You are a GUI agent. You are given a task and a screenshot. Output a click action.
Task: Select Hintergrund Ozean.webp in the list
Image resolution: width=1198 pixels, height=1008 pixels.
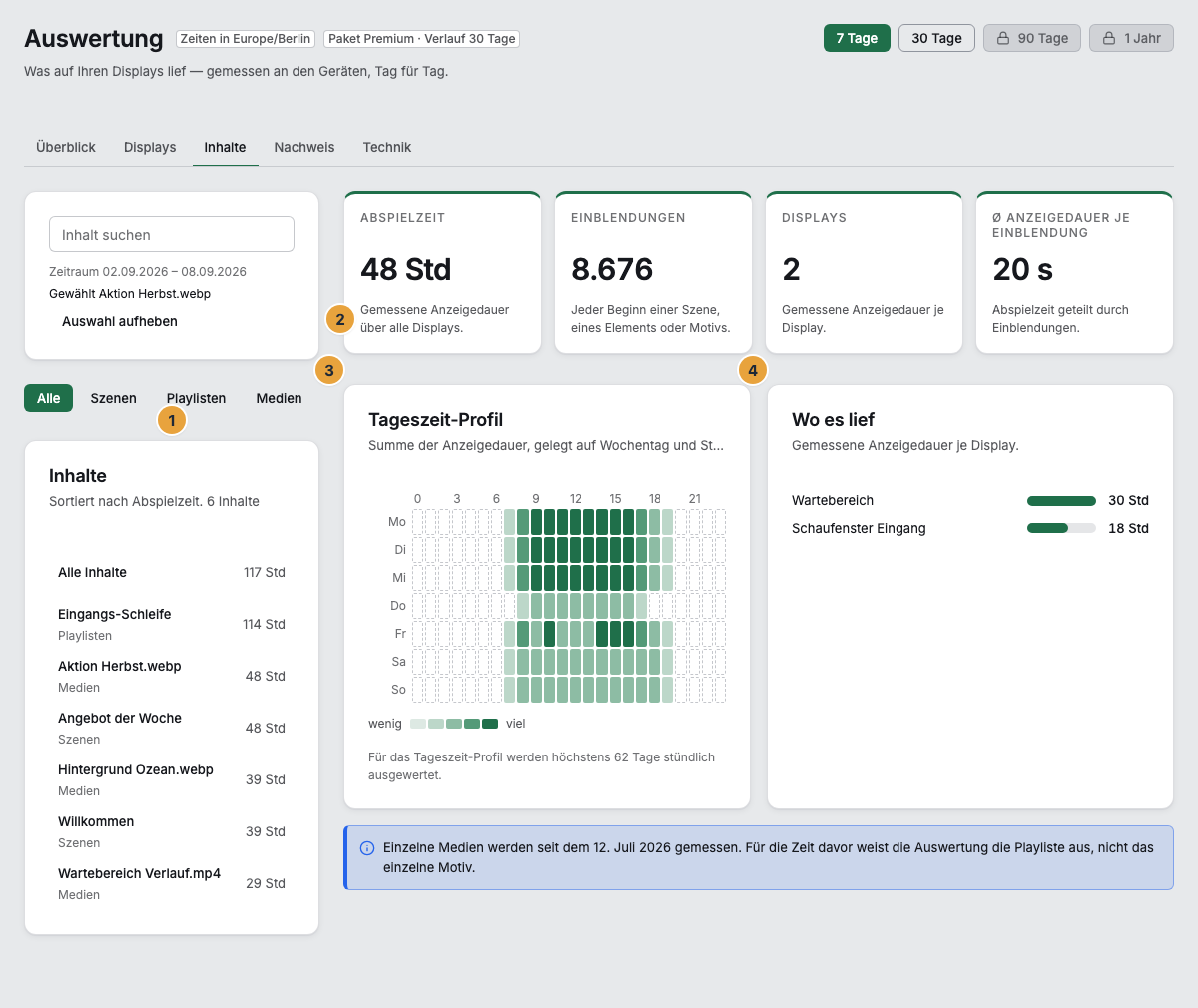172,779
